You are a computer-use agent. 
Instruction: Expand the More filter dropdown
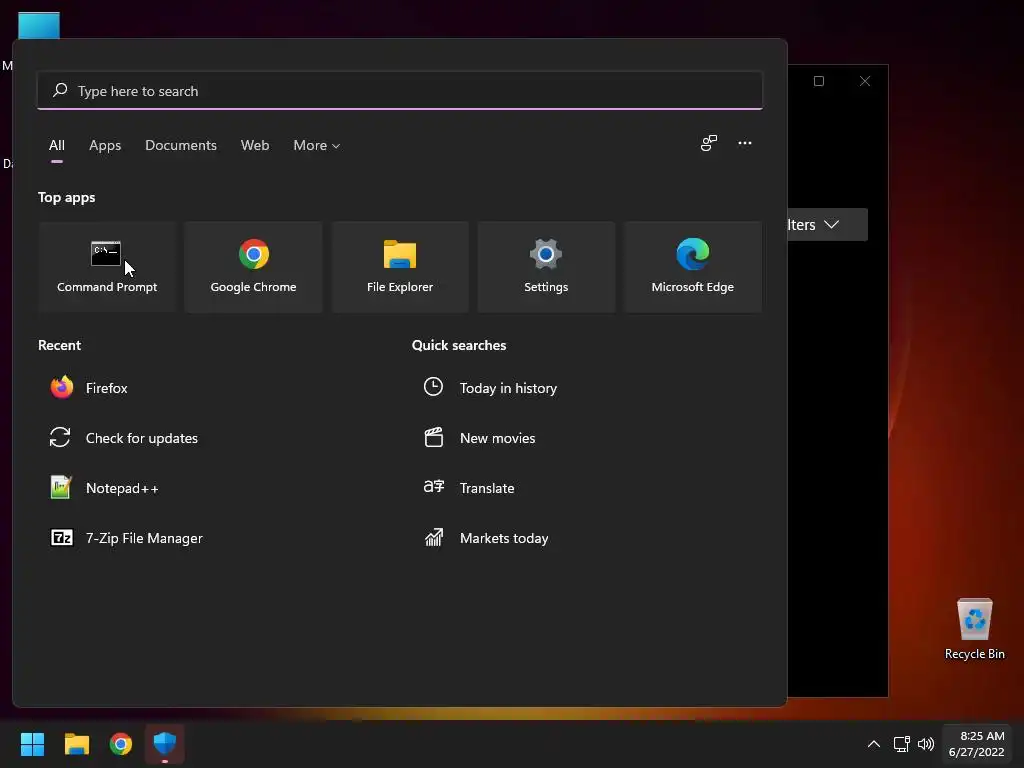pos(317,146)
